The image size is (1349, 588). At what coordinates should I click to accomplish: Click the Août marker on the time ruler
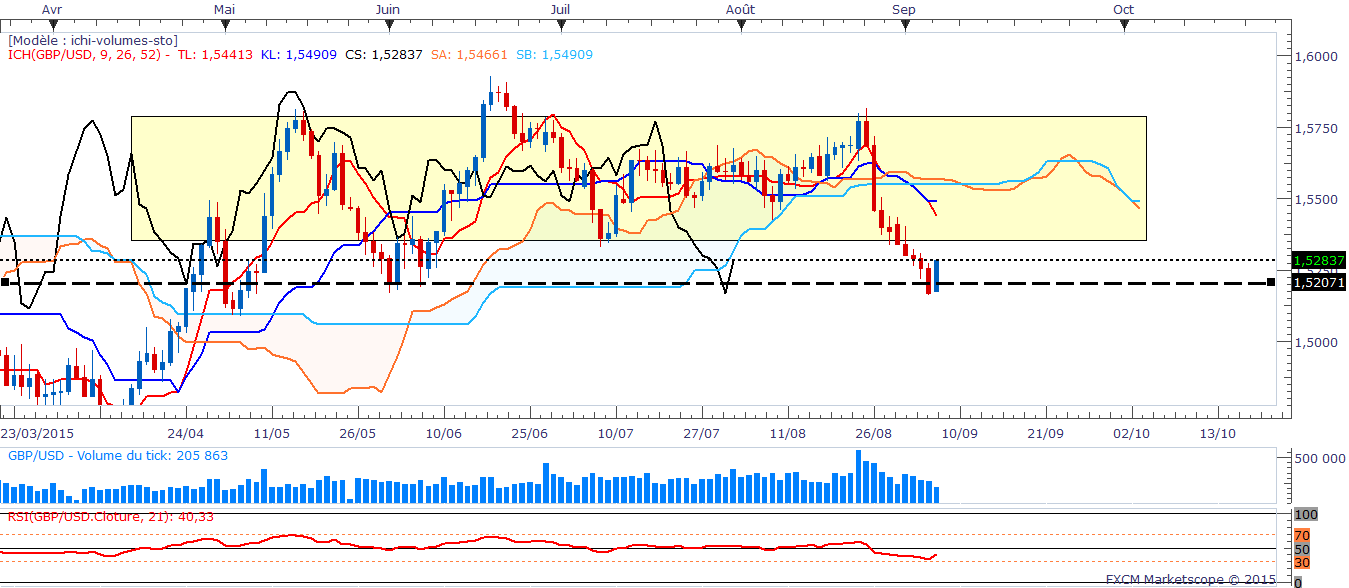(x=741, y=25)
